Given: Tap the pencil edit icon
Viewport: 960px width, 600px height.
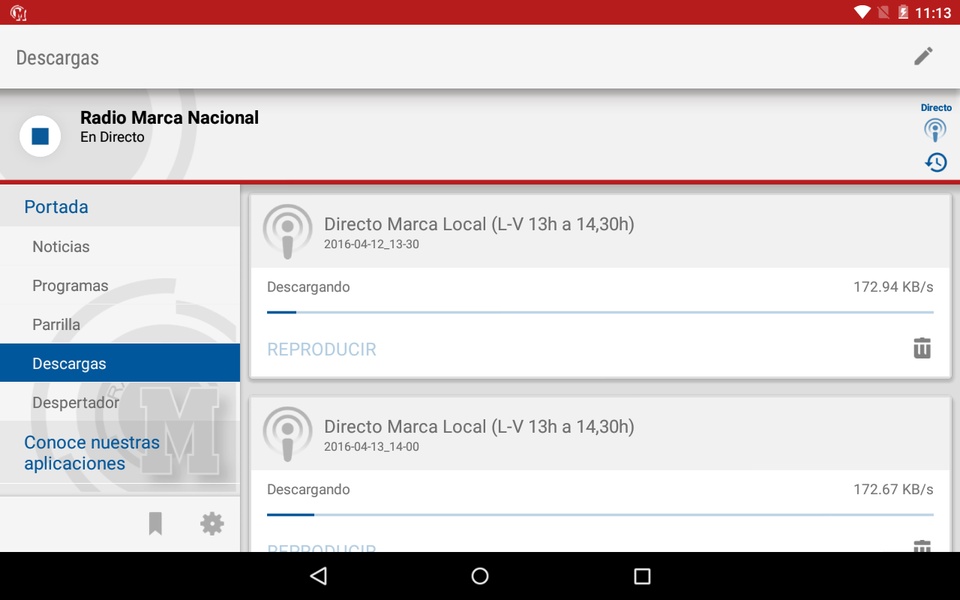Looking at the screenshot, I should pos(923,56).
